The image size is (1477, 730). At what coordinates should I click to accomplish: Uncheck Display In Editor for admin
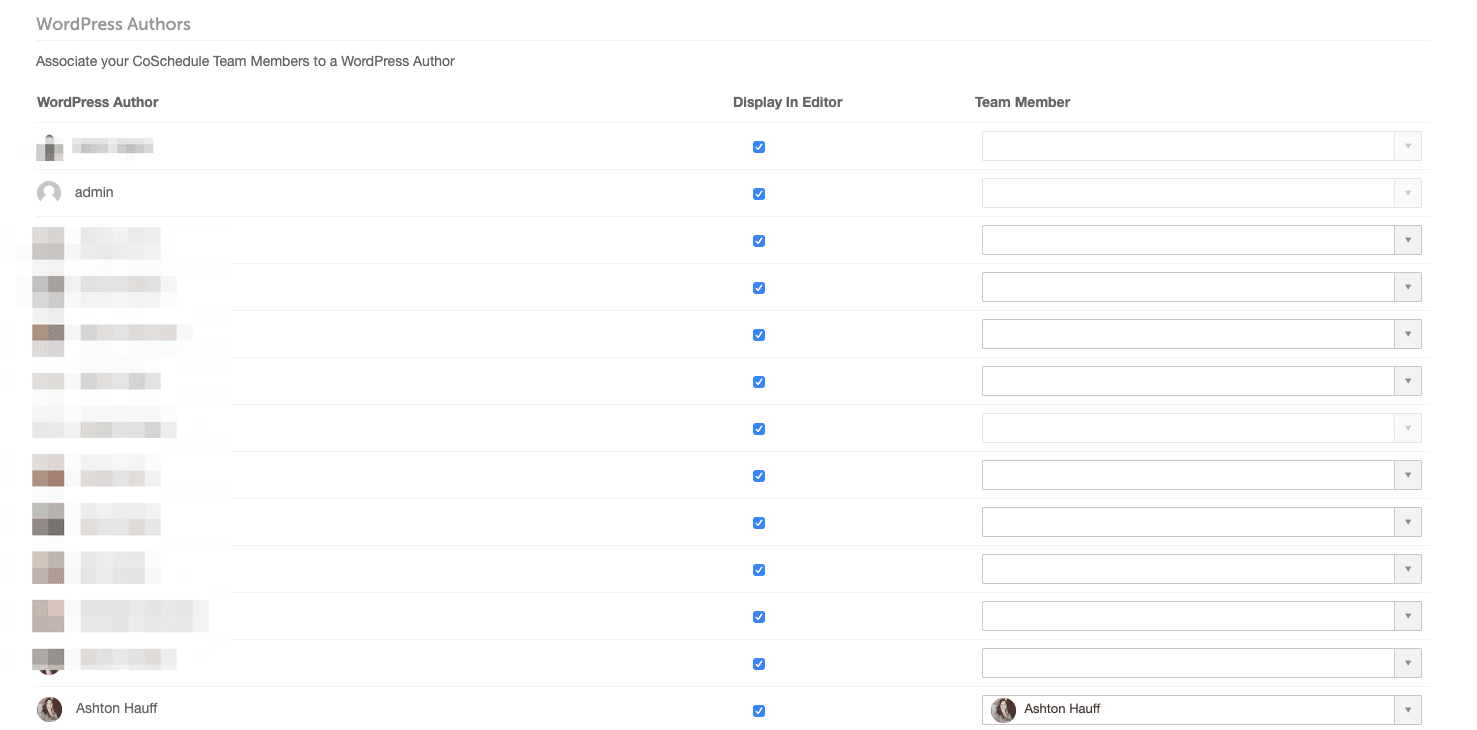[759, 194]
